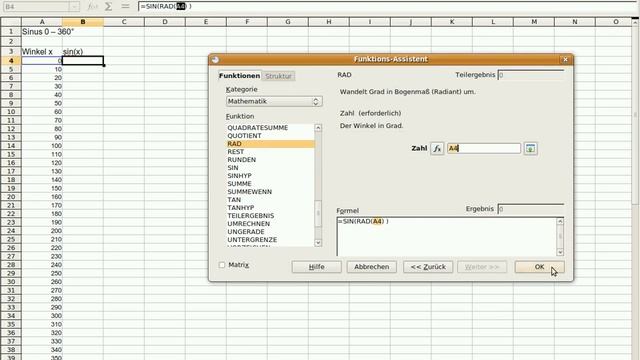The width and height of the screenshot is (640, 360).
Task: Select column header B
Action: (83, 22)
